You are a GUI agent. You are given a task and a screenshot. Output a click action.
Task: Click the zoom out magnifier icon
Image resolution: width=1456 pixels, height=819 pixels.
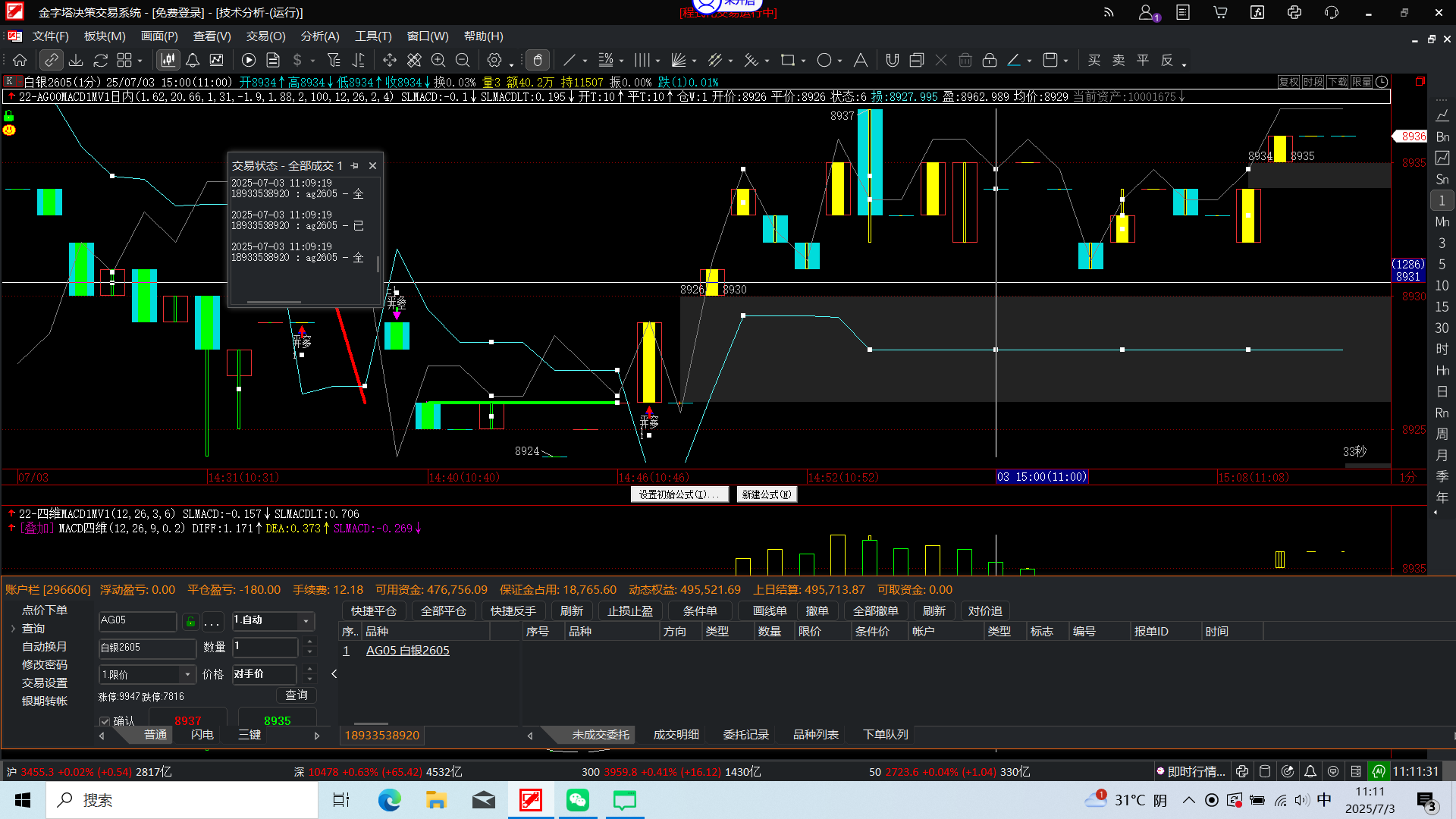click(x=463, y=60)
